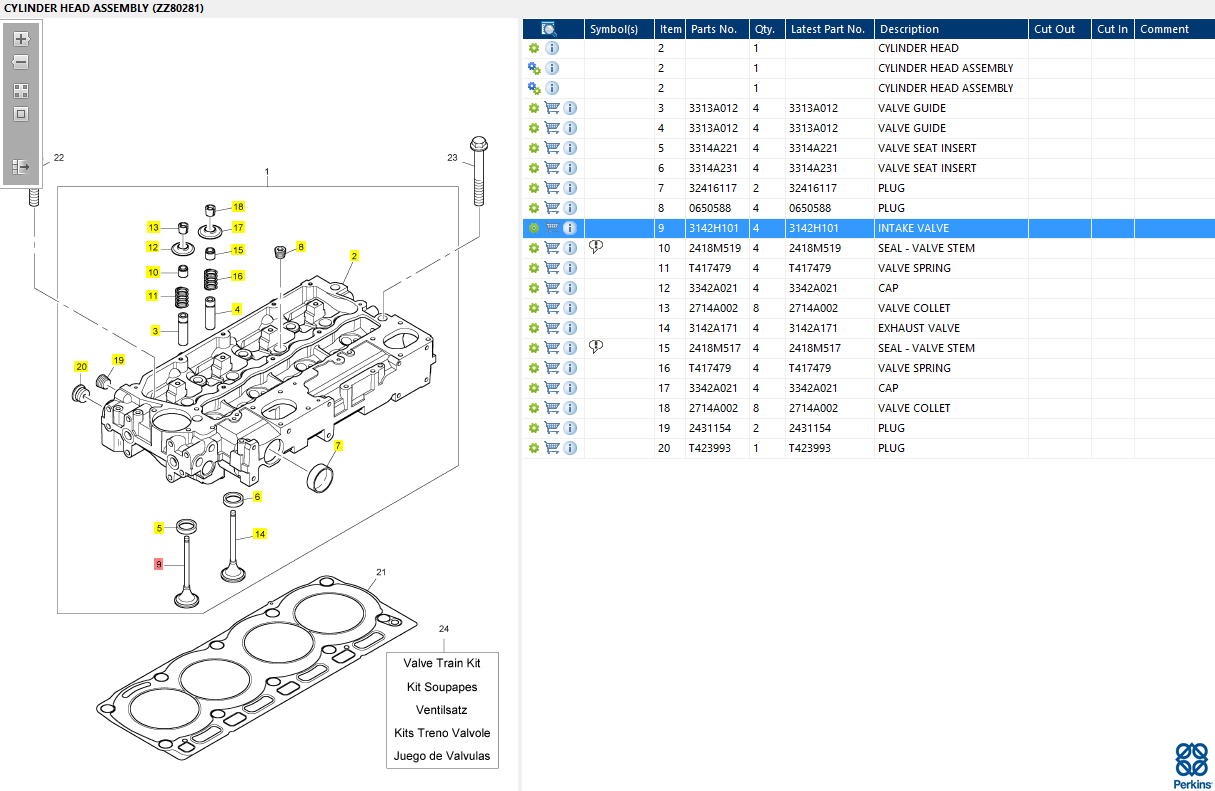This screenshot has width=1215, height=791.
Task: Select callout 20 on the diagram
Action: tap(81, 366)
